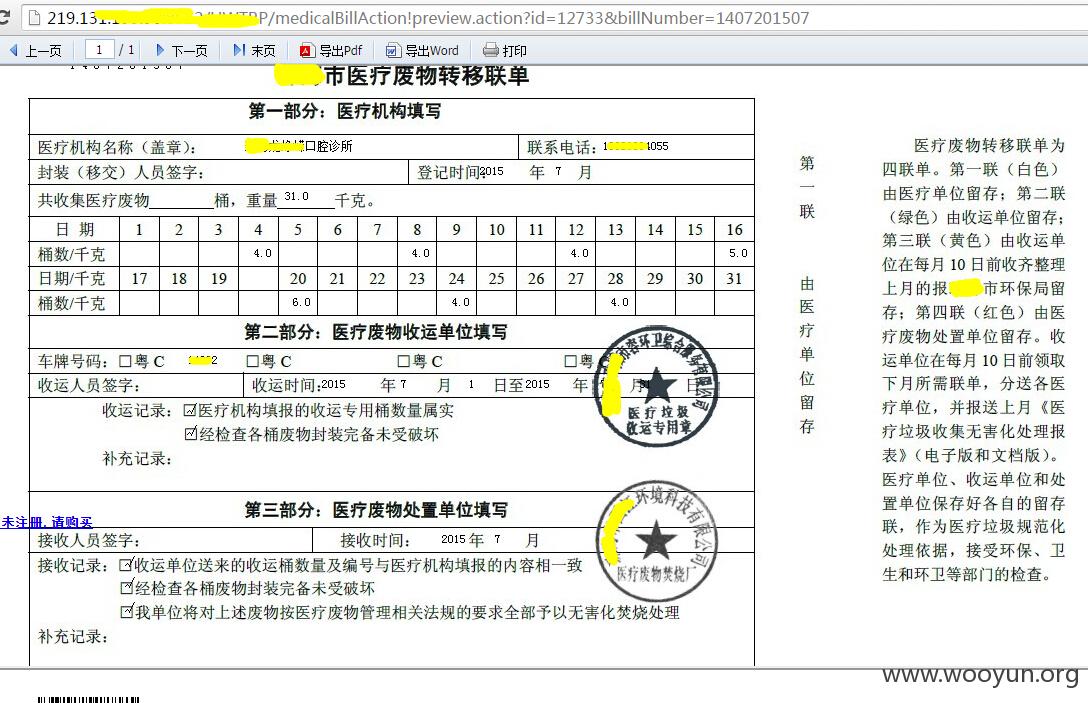This screenshot has height=703, width=1088.
Task: Click 第一部分: 医疗机构填写 heading
Action: [345, 111]
